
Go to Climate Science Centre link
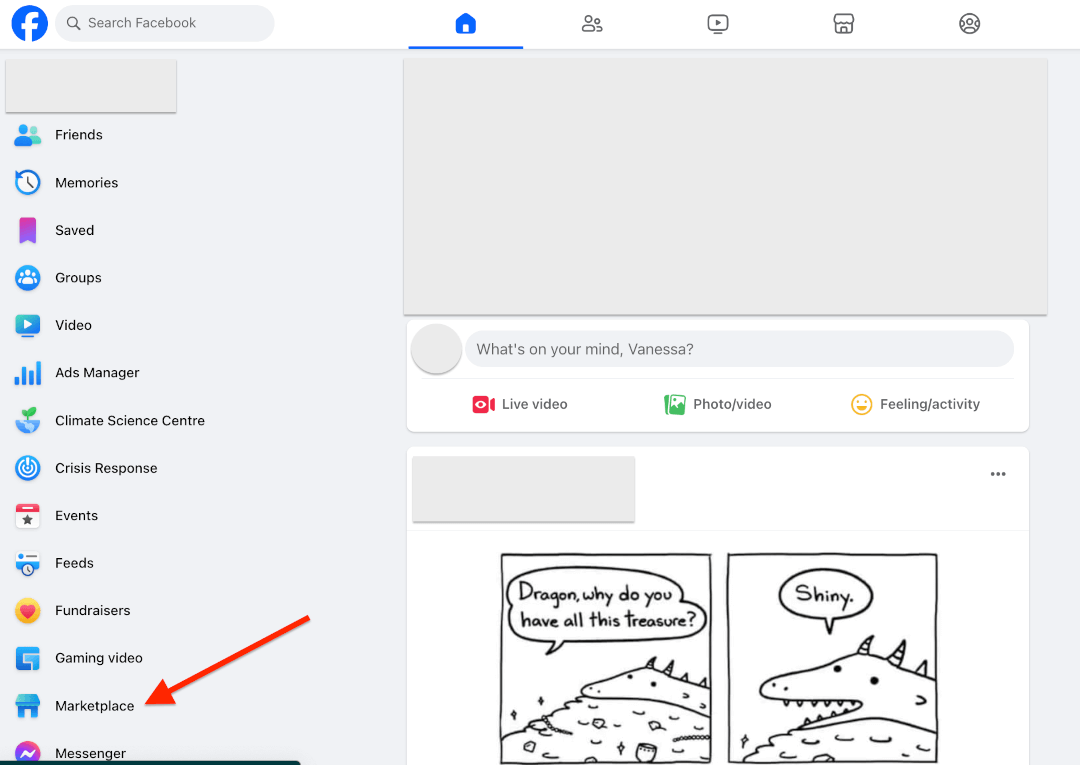(x=129, y=420)
